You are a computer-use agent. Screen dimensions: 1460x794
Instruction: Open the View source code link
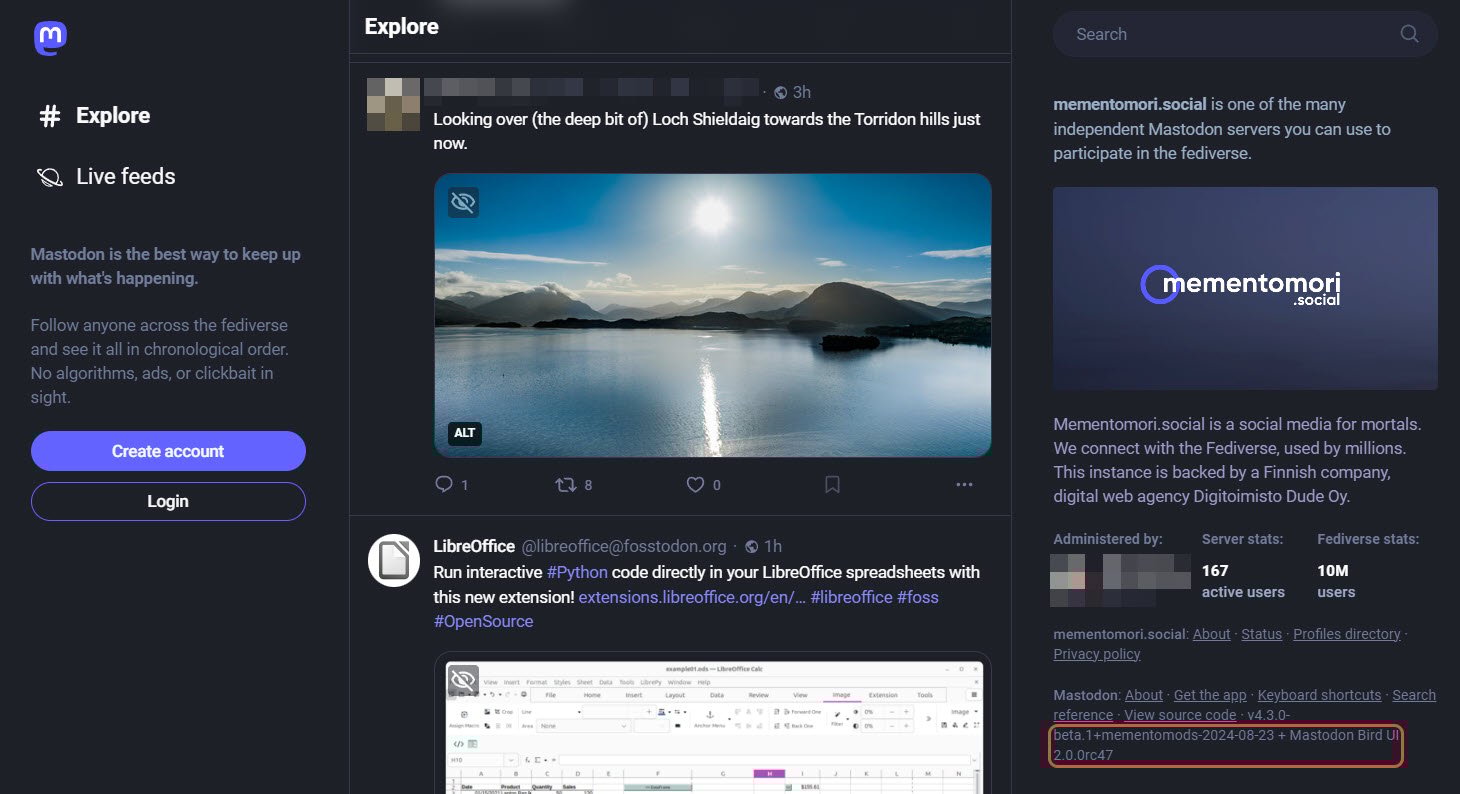[1180, 715]
